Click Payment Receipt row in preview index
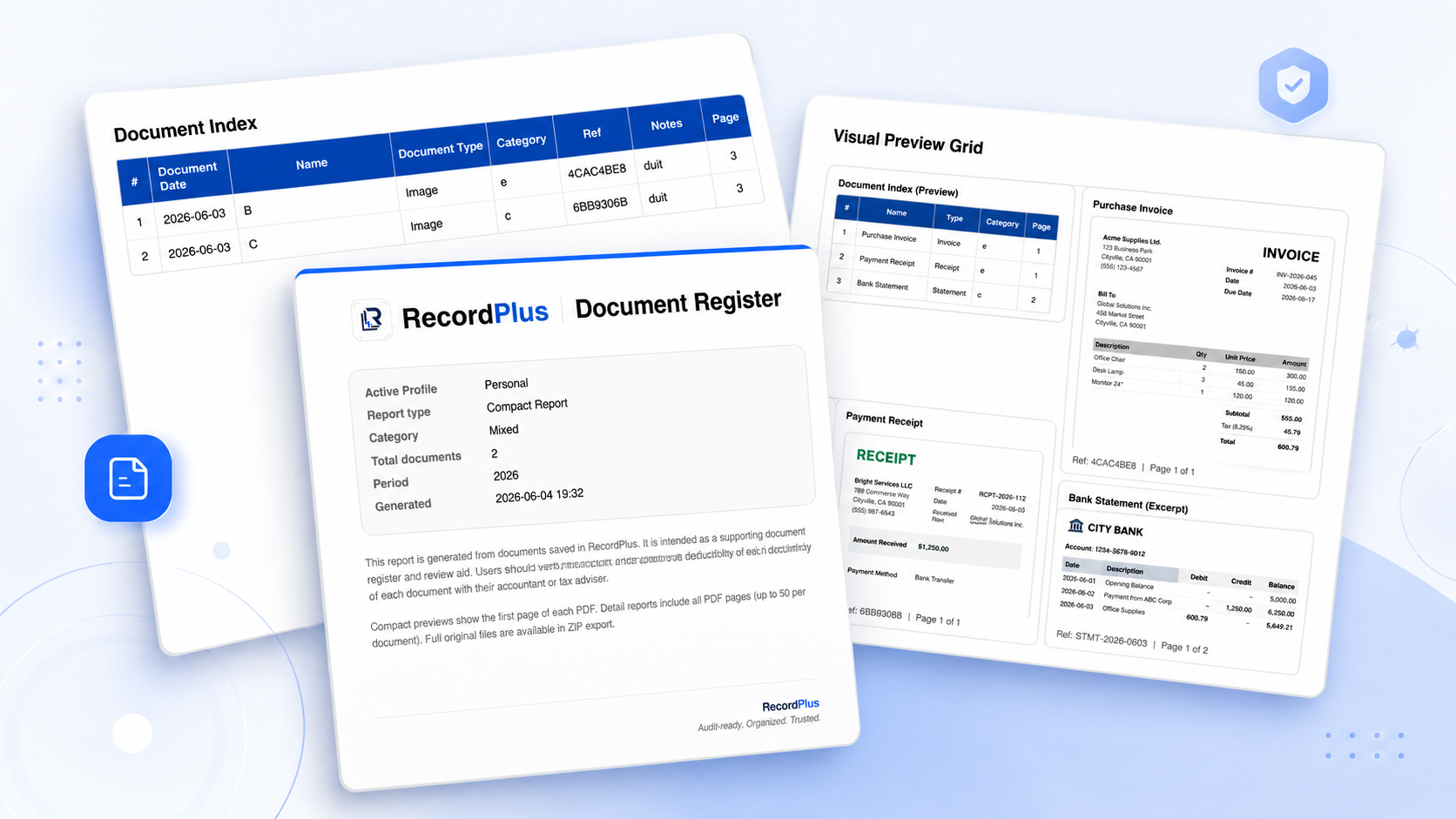 pyautogui.click(x=942, y=266)
